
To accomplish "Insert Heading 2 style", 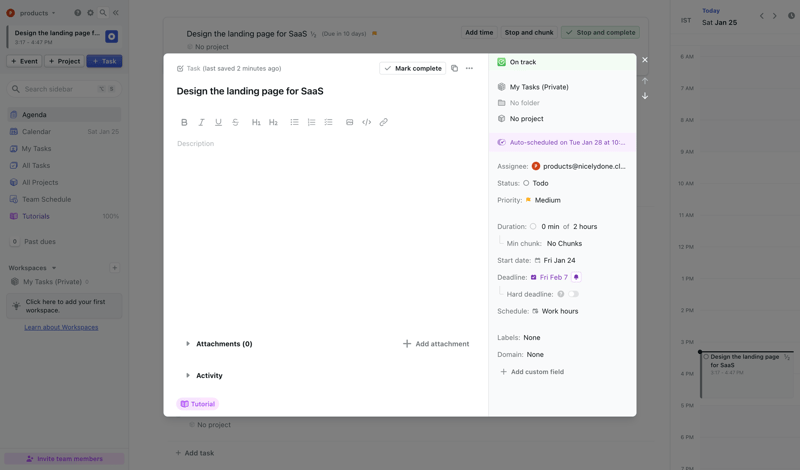I will point(273,122).
